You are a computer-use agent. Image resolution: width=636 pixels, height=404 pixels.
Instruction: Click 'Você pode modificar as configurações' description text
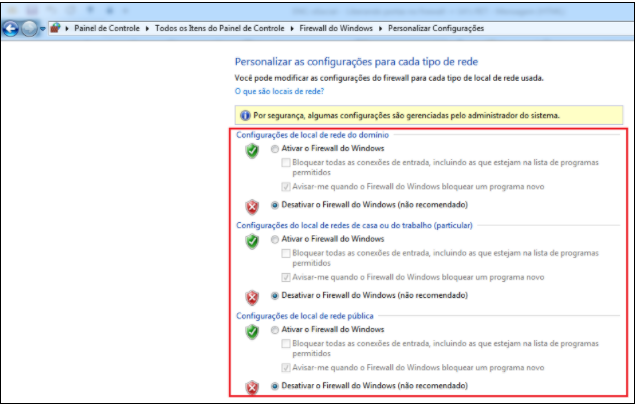[389, 78]
